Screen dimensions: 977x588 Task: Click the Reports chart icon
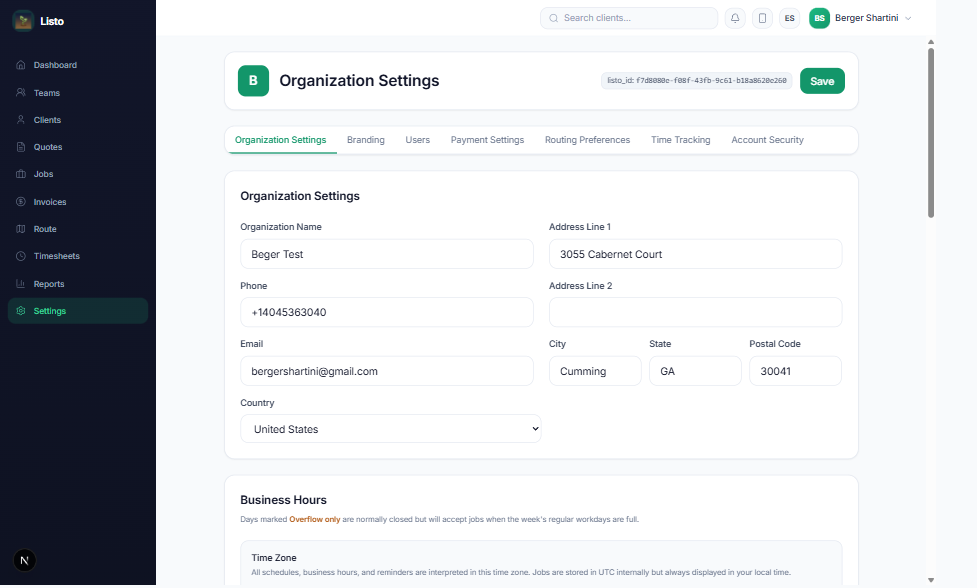[x=21, y=283]
